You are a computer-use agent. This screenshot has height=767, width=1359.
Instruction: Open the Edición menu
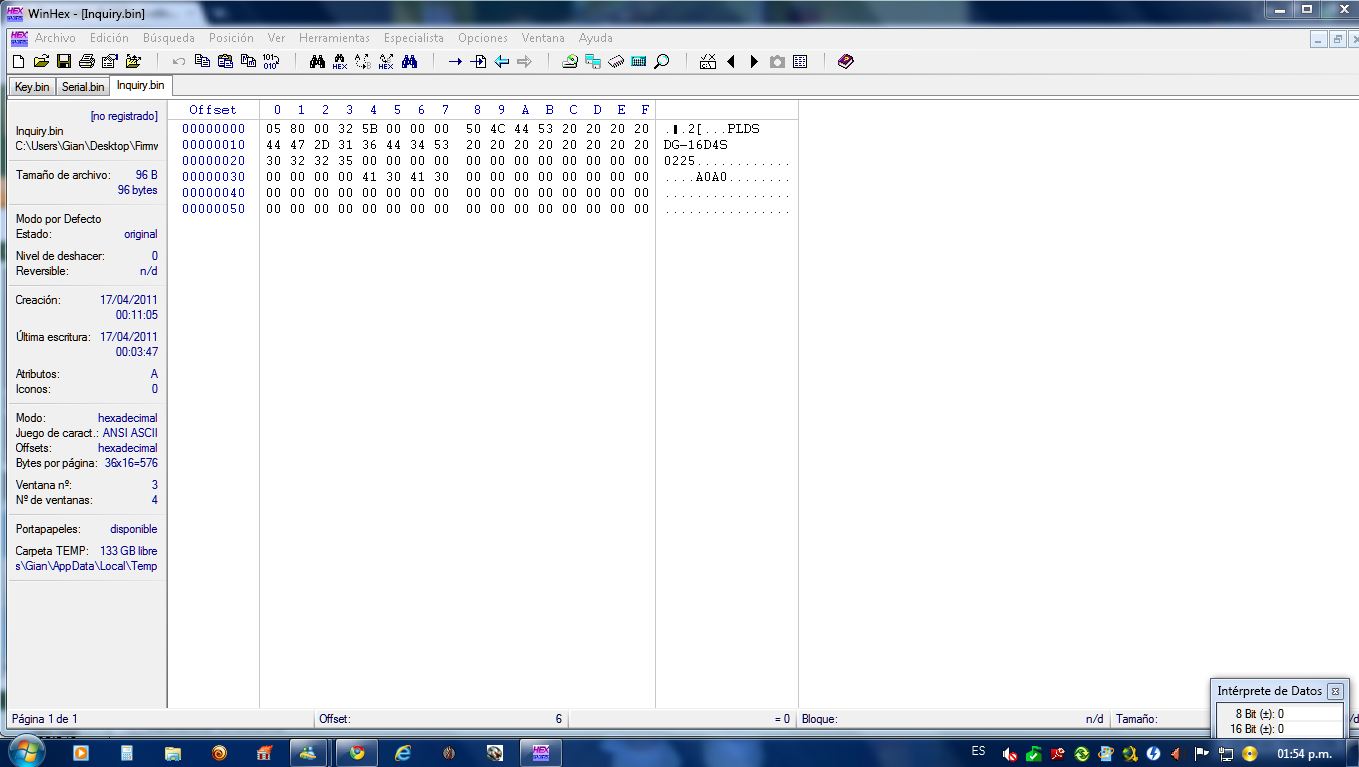109,38
